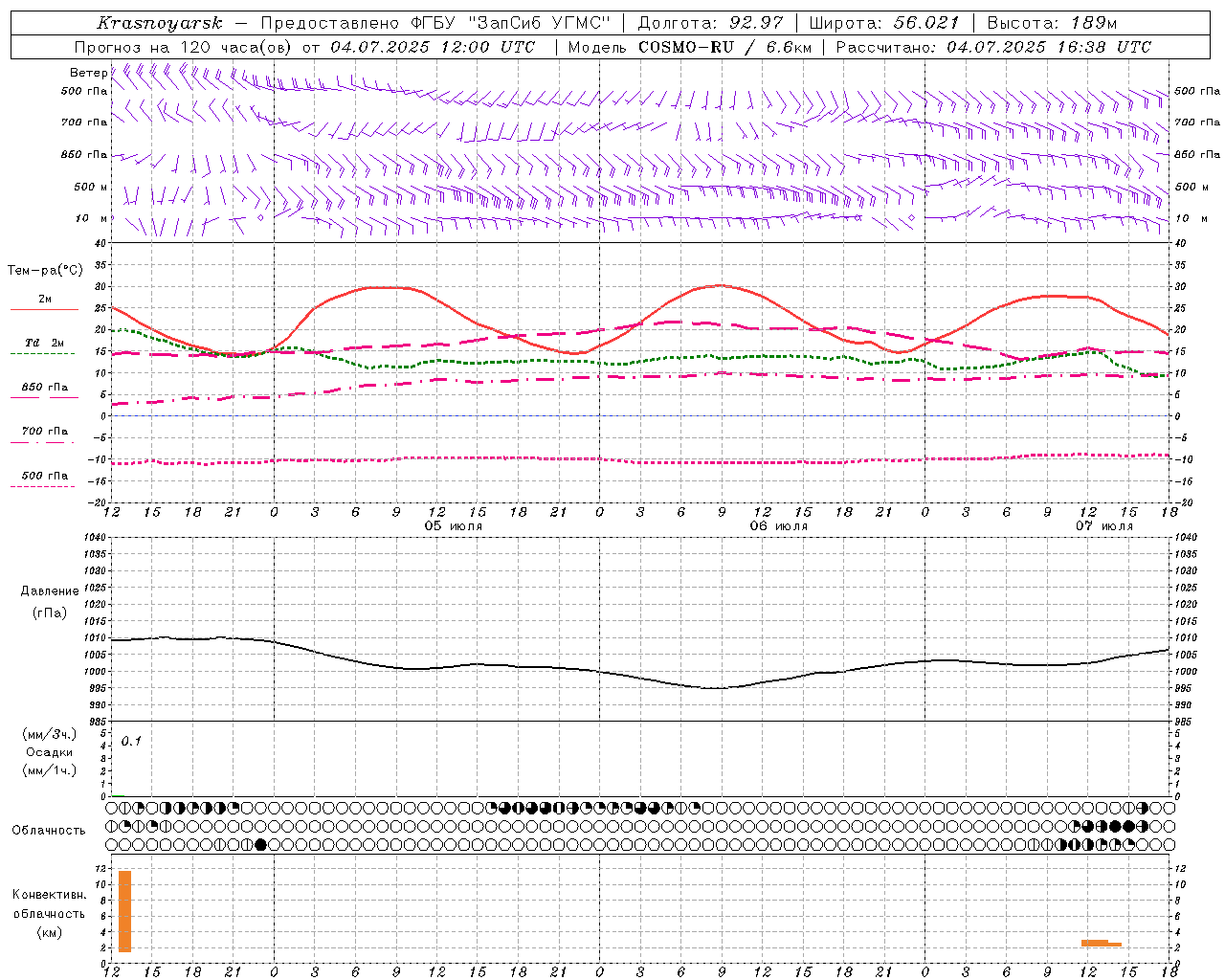This screenshot has height=980, width=1225.
Task: Click '10 м' wind level label on left
Action: pyautogui.click(x=91, y=218)
